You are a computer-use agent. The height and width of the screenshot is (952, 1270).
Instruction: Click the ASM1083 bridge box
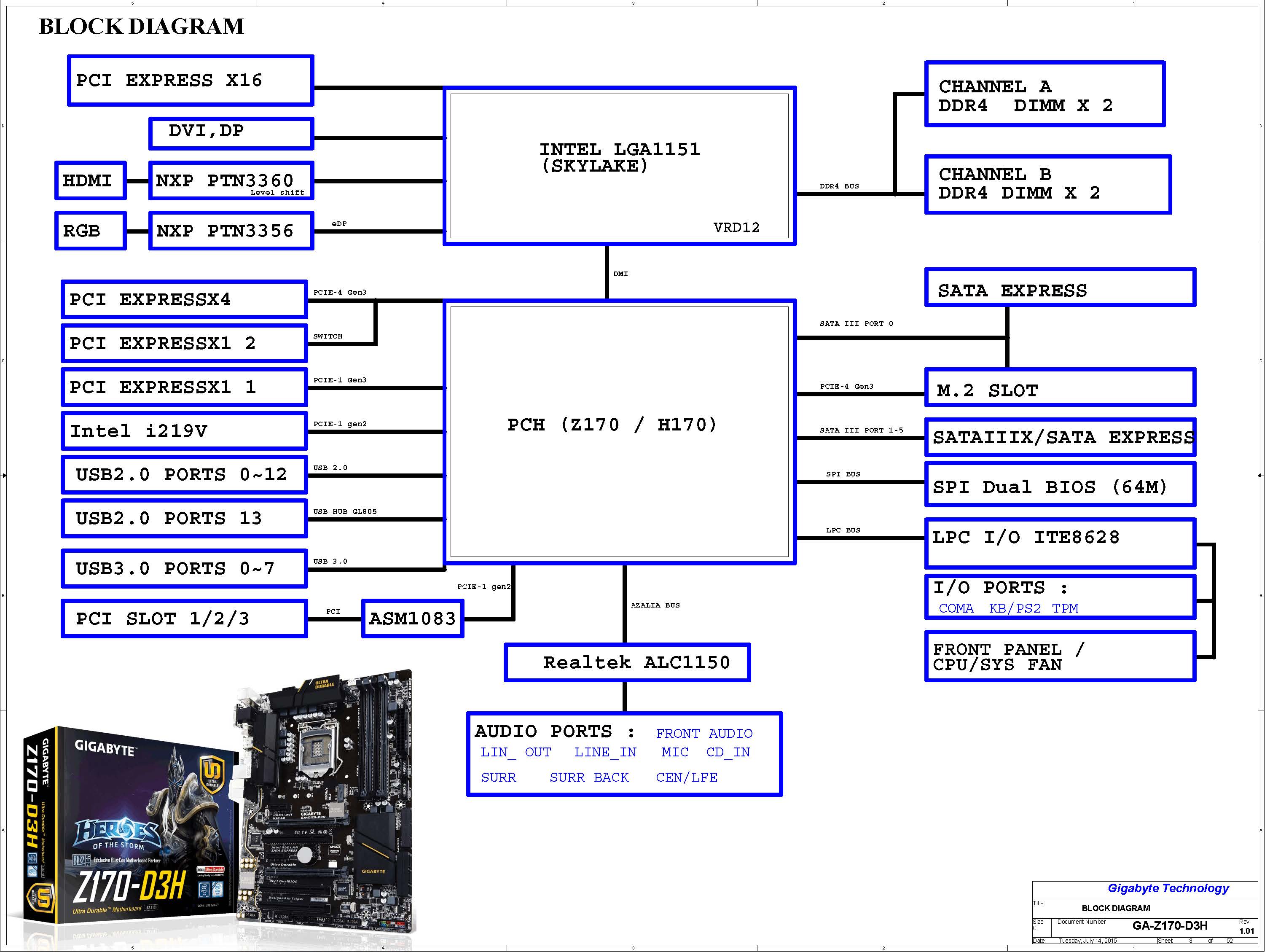coord(412,619)
